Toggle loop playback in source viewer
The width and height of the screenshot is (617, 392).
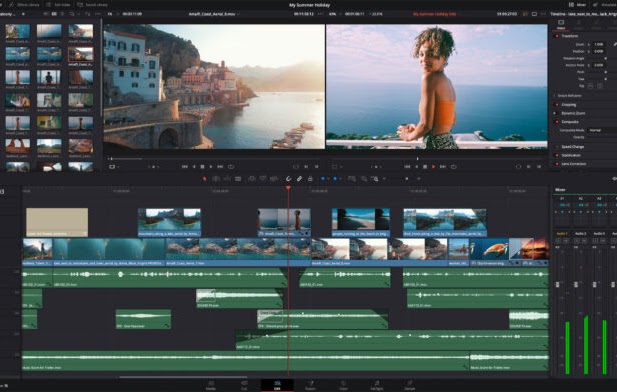point(231,167)
